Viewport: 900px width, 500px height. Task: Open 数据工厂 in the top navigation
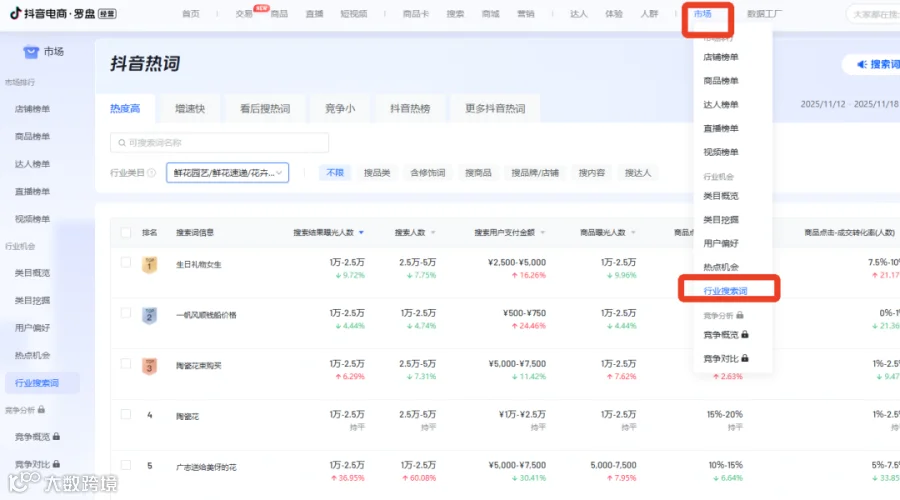tap(764, 14)
